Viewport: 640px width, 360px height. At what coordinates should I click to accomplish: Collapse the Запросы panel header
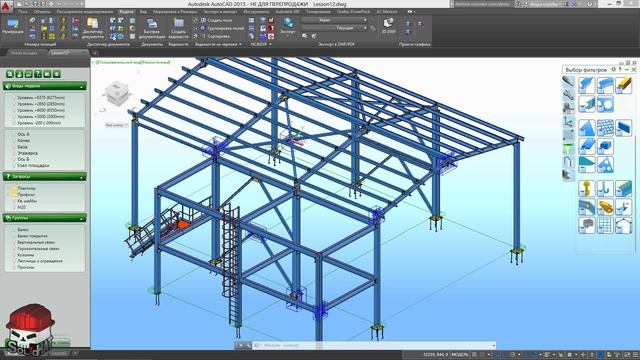coord(44,177)
